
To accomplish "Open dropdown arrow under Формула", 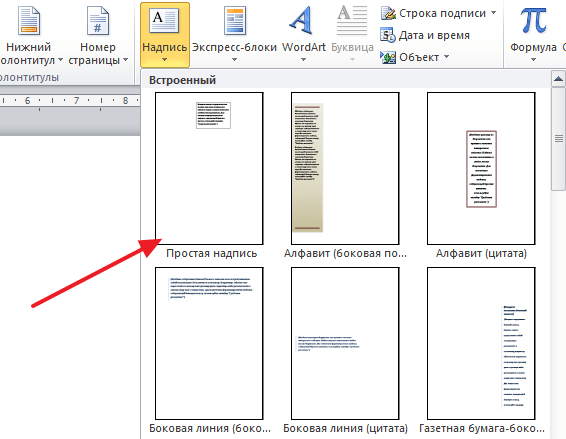I will pos(533,60).
